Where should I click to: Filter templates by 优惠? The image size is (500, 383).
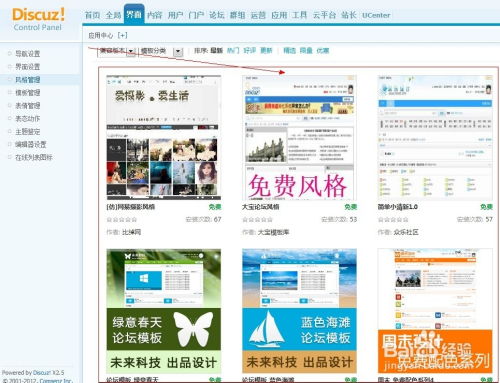pos(323,51)
